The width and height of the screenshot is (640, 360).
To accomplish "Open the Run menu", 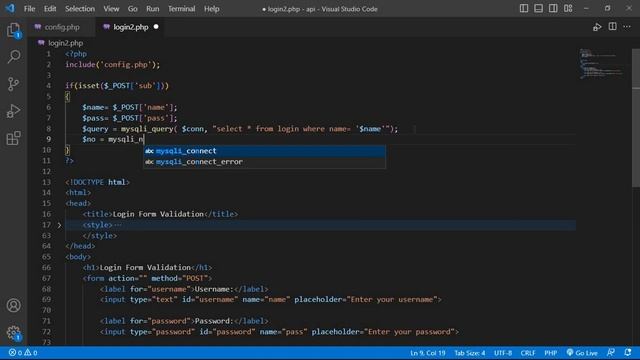I will pos(153,9).
